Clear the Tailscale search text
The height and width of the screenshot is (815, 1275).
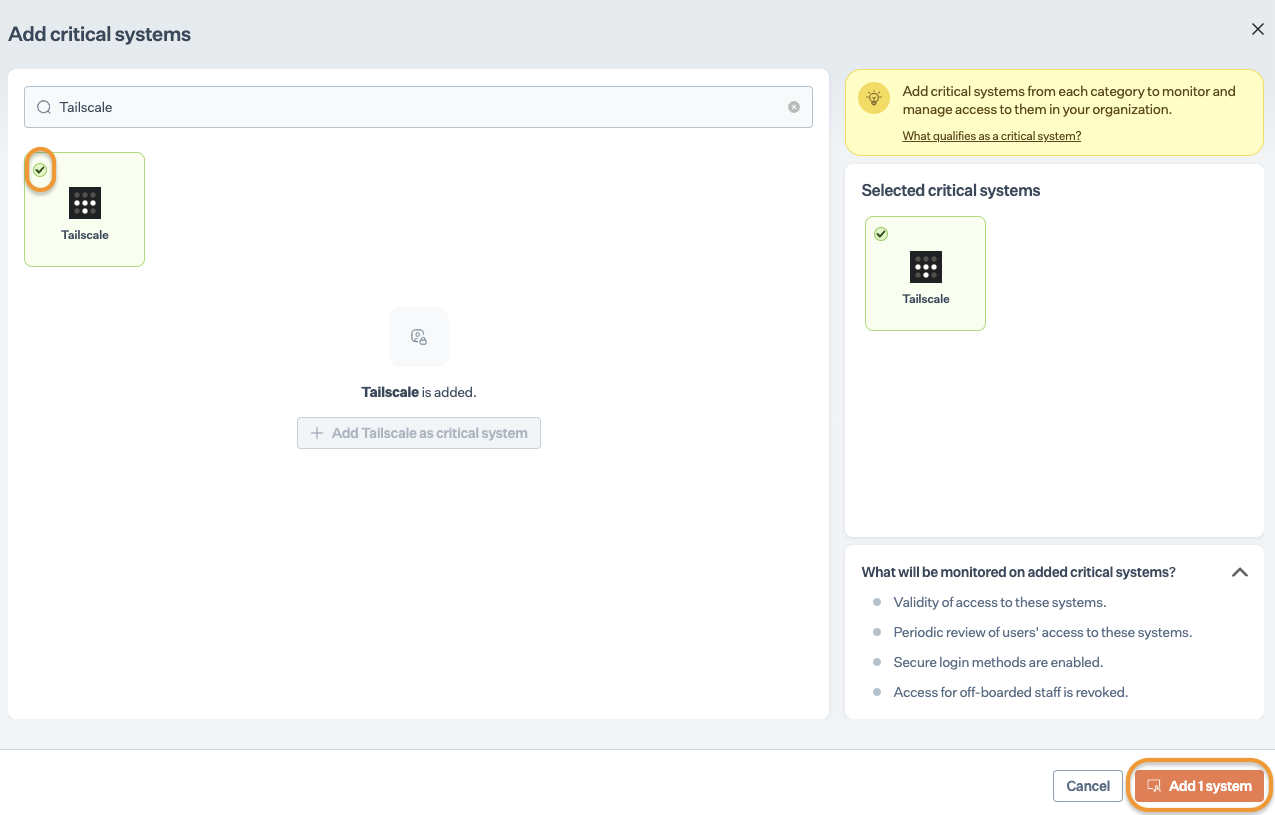click(794, 107)
